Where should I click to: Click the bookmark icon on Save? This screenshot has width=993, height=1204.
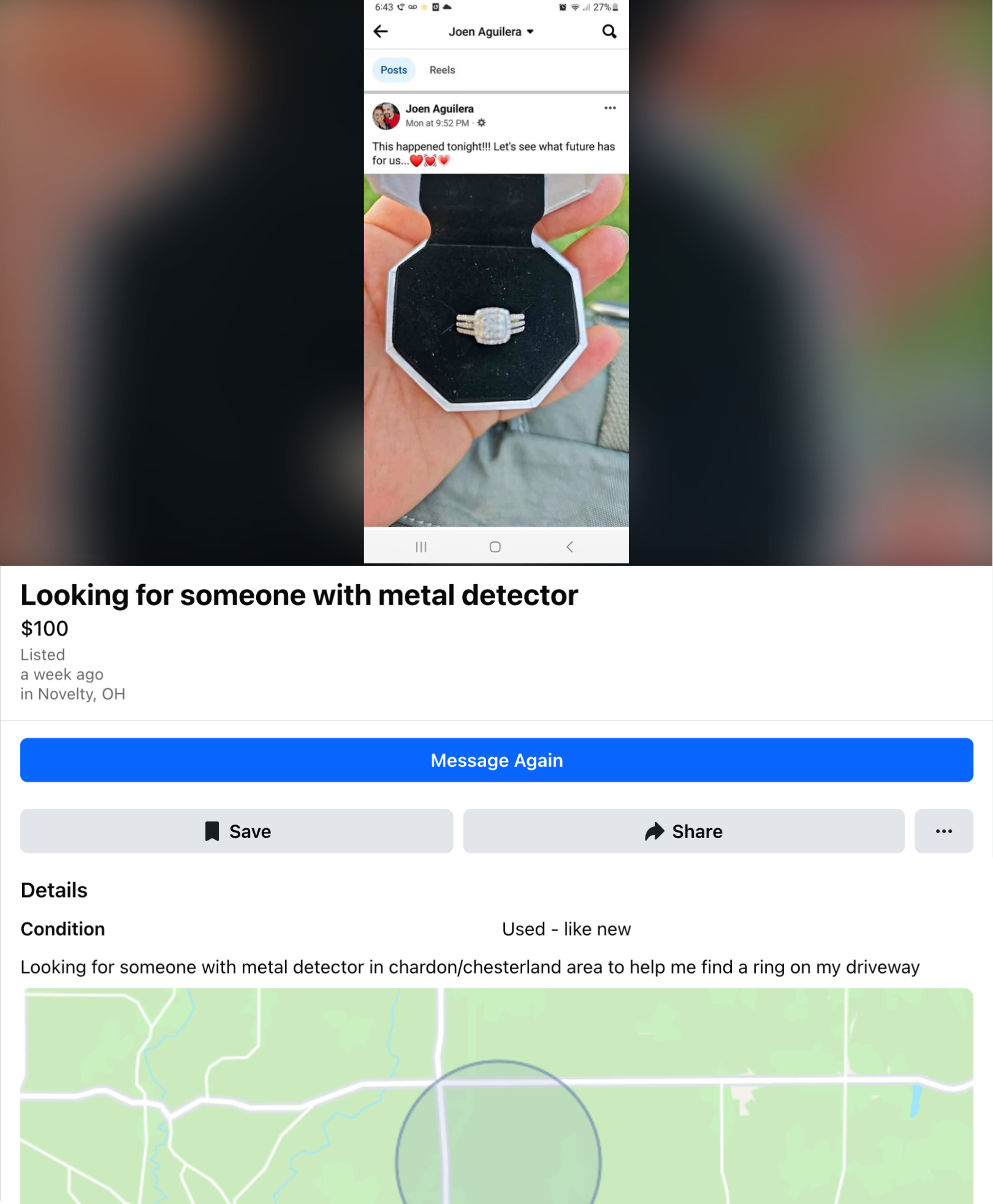(x=212, y=831)
